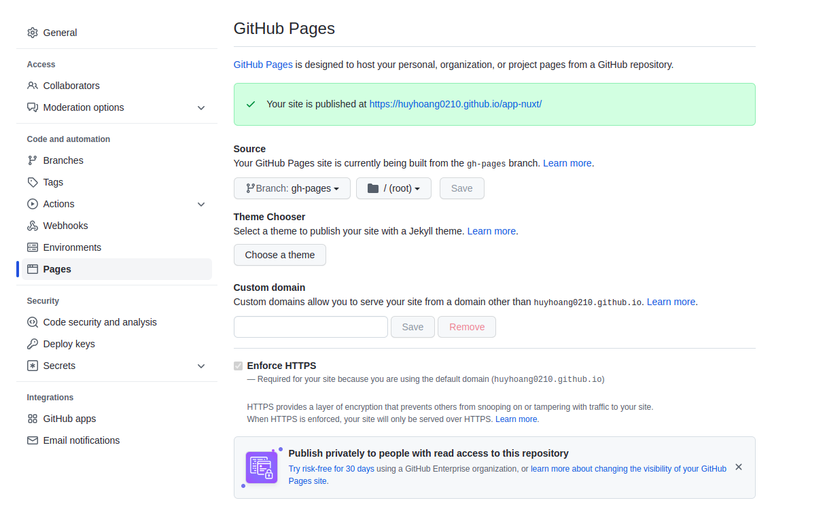Expand the Actions section chevron
The height and width of the screenshot is (526, 825).
click(x=201, y=204)
